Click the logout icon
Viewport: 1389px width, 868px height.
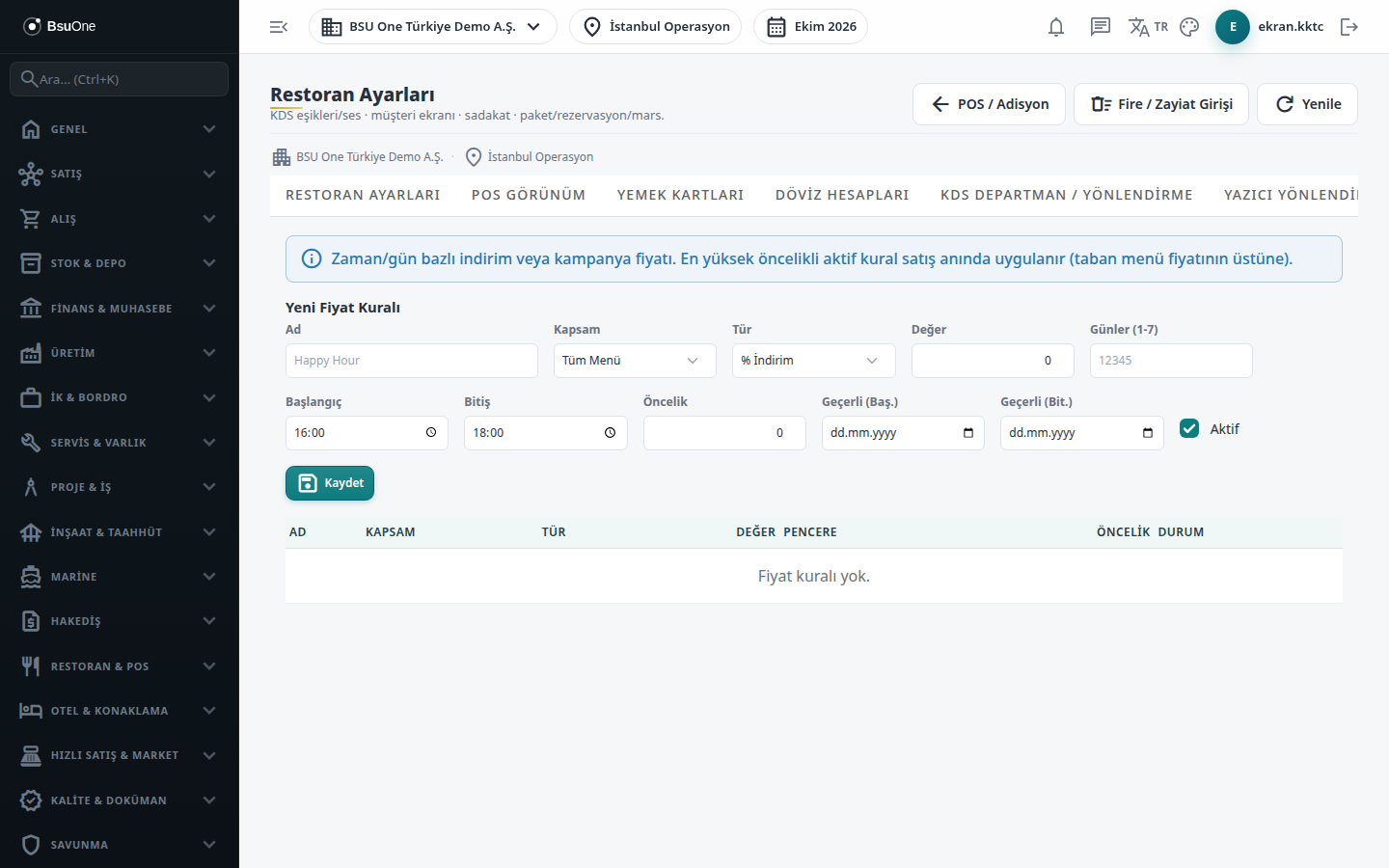click(1349, 27)
